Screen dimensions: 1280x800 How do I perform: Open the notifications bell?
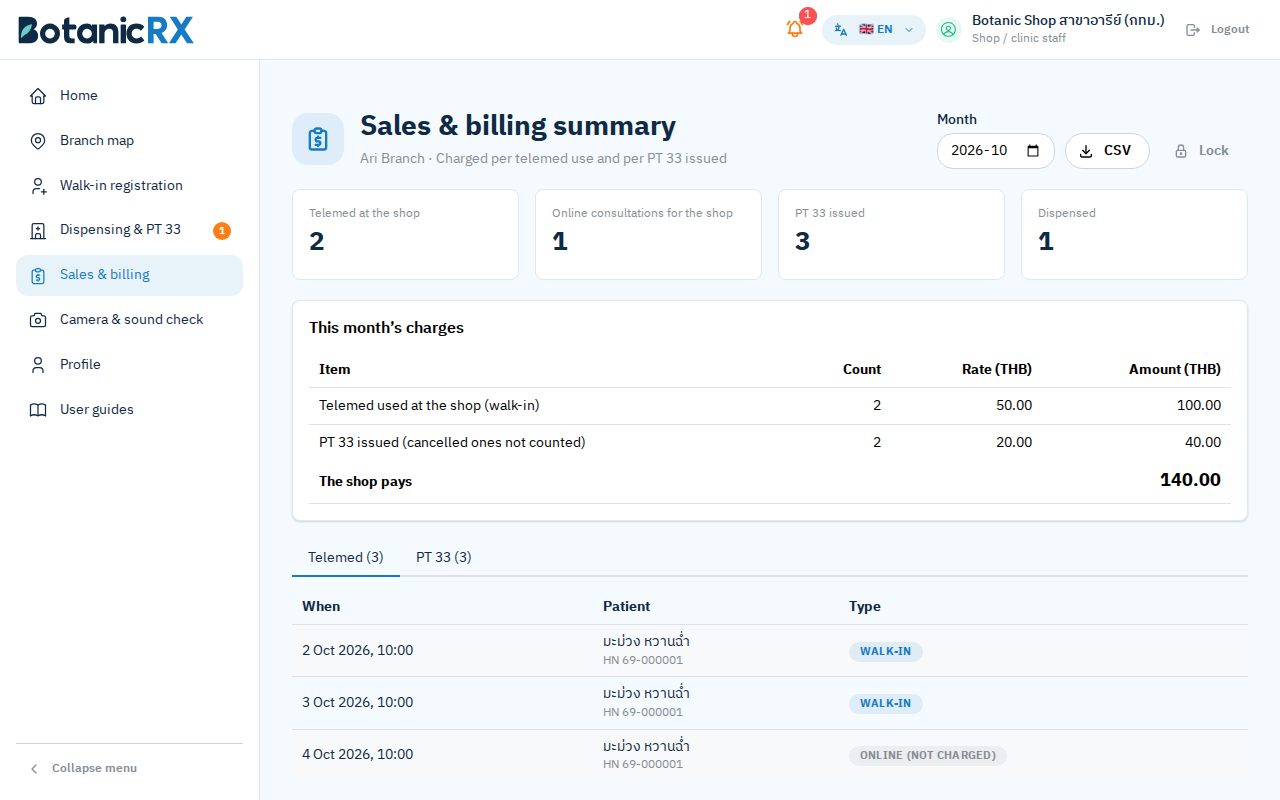[795, 29]
